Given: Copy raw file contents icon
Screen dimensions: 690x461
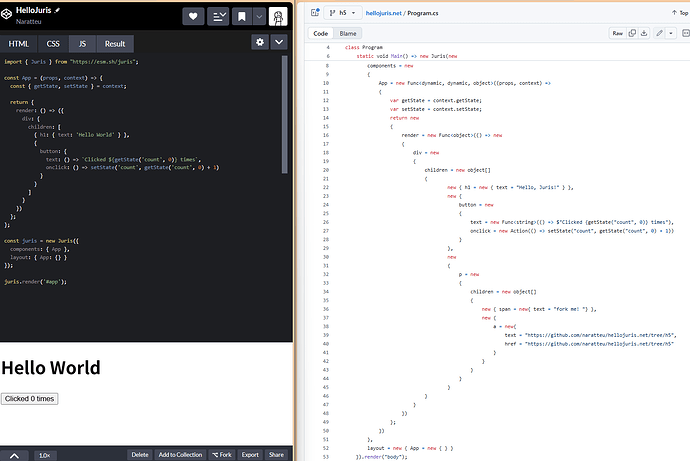Looking at the screenshot, I should (632, 33).
